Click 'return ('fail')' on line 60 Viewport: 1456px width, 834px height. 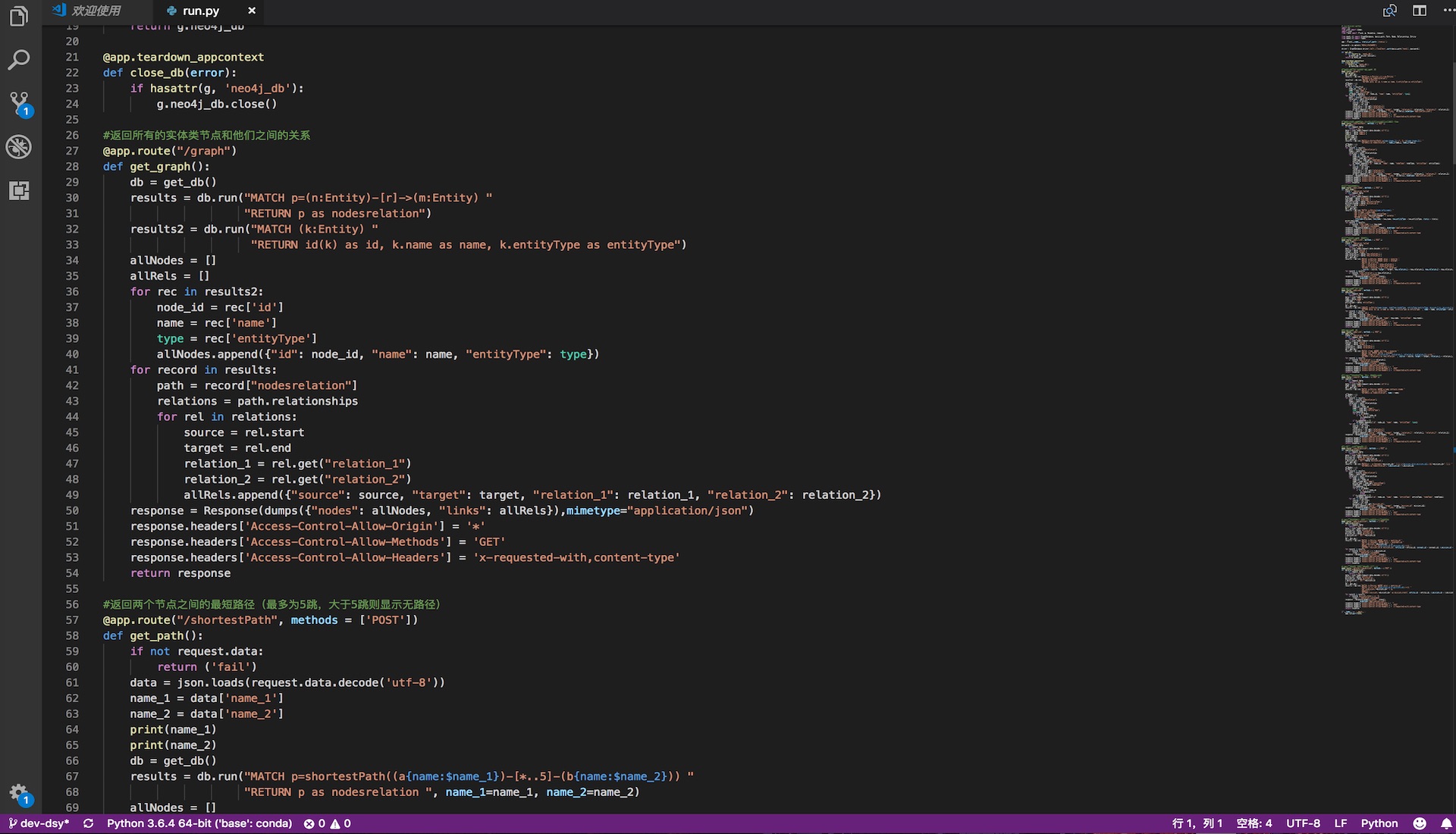click(207, 667)
